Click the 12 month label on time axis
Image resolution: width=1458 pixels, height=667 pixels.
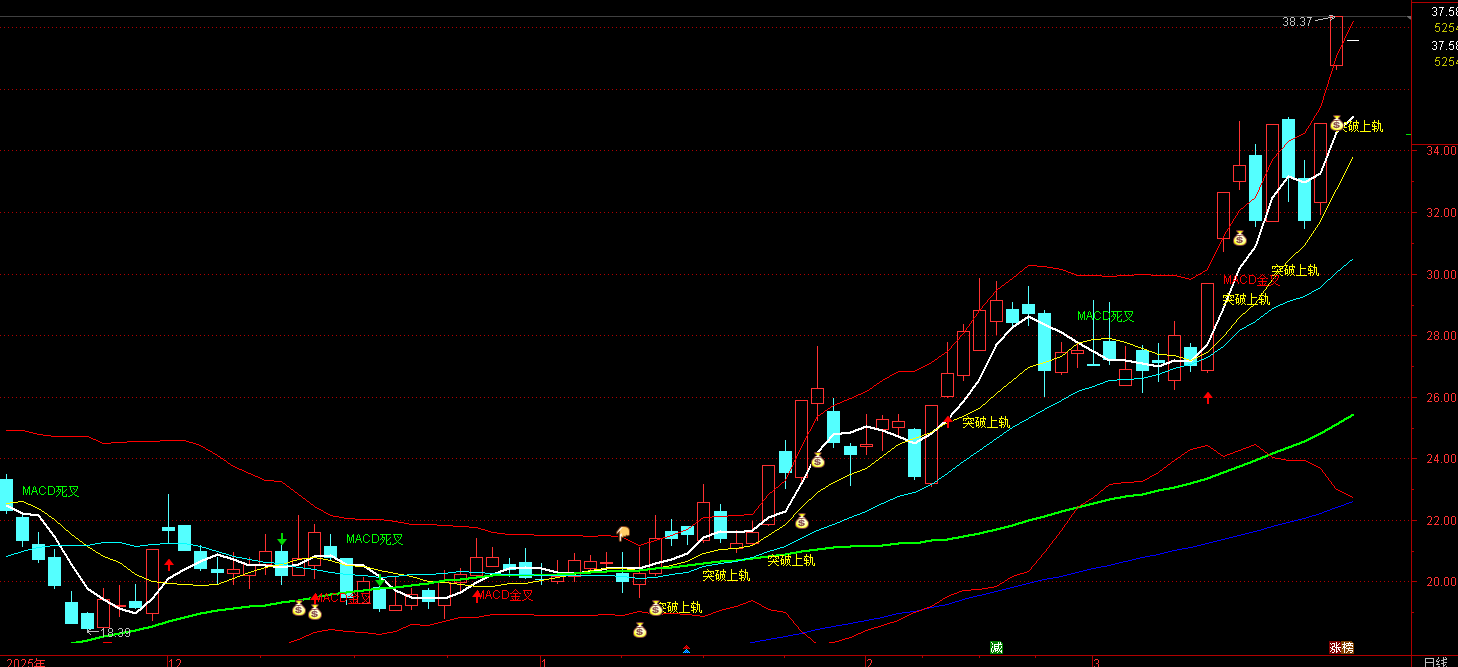tap(175, 662)
